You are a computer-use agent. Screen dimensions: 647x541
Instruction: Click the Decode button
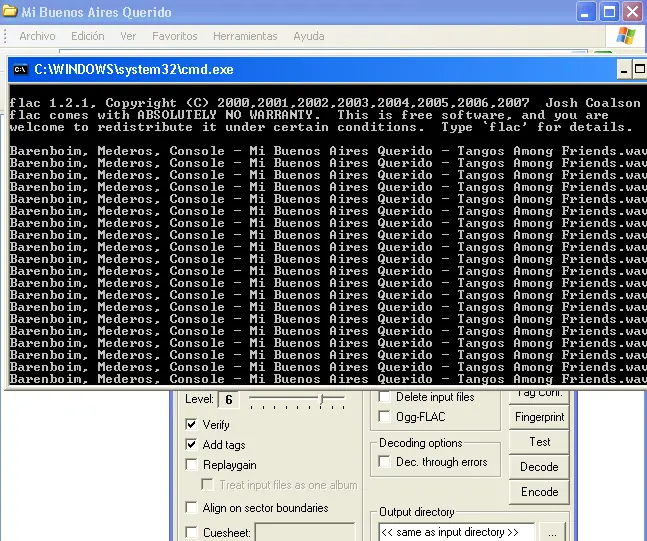[539, 467]
